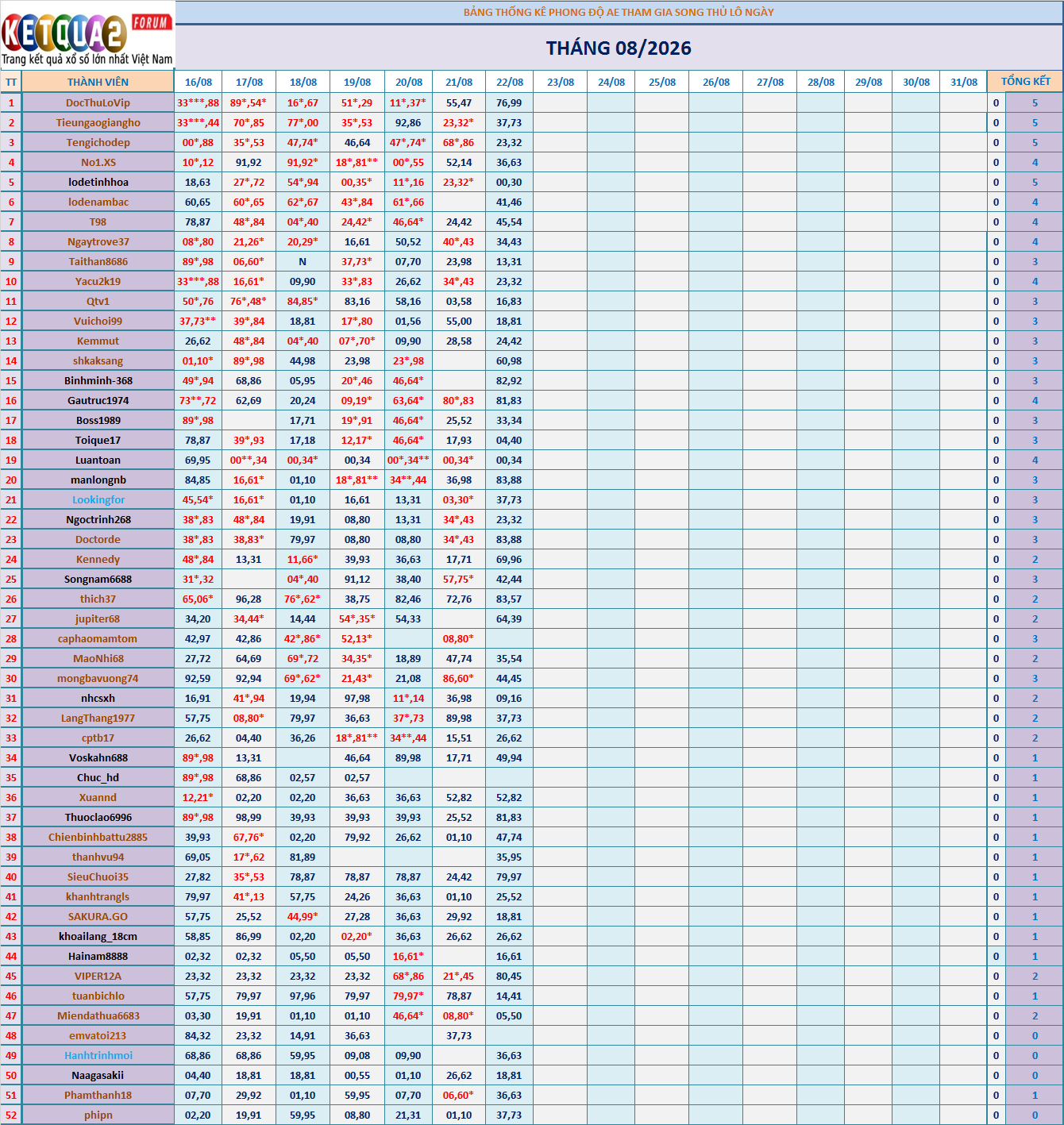The image size is (1064, 1125).
Task: Click member name Yacu2k19
Action: click(x=98, y=281)
